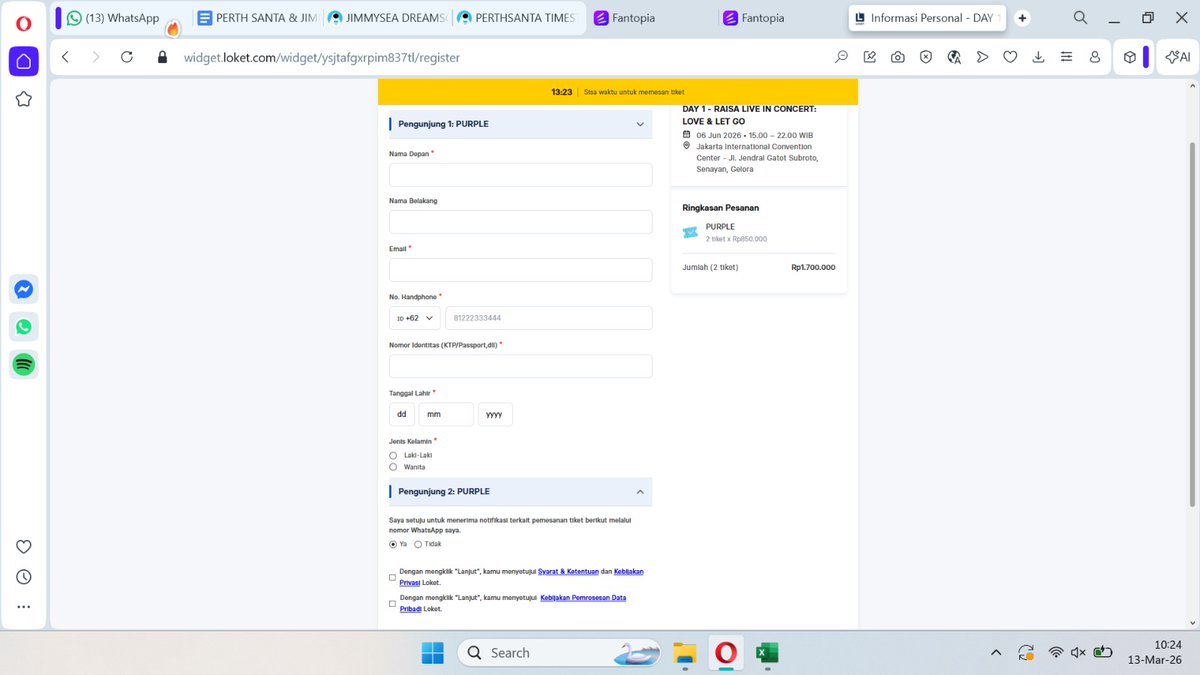The width and height of the screenshot is (1200, 675).
Task: Open the Opera main menu logo
Action: click(x=24, y=22)
